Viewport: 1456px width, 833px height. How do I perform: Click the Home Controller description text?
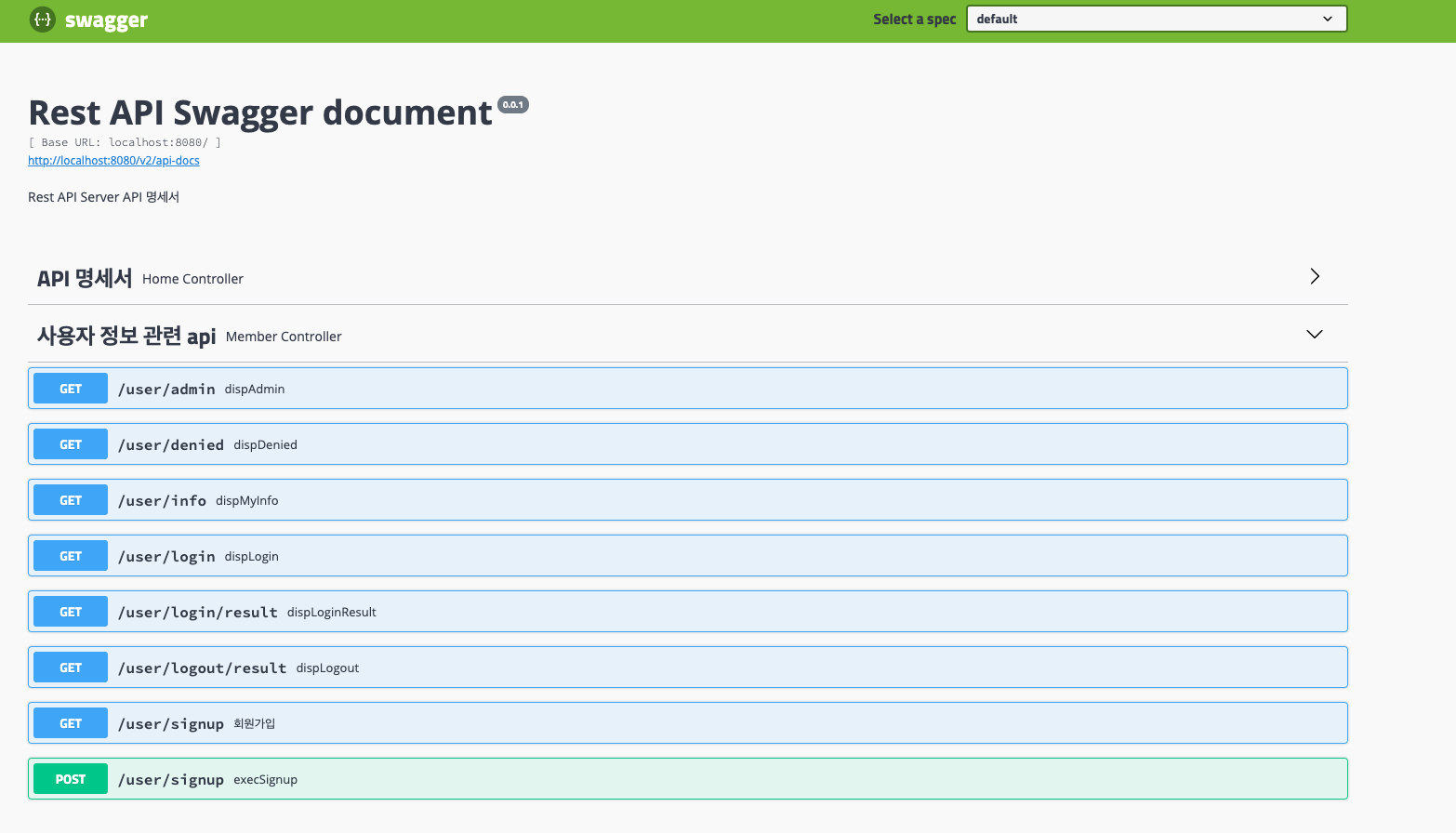pyautogui.click(x=192, y=279)
